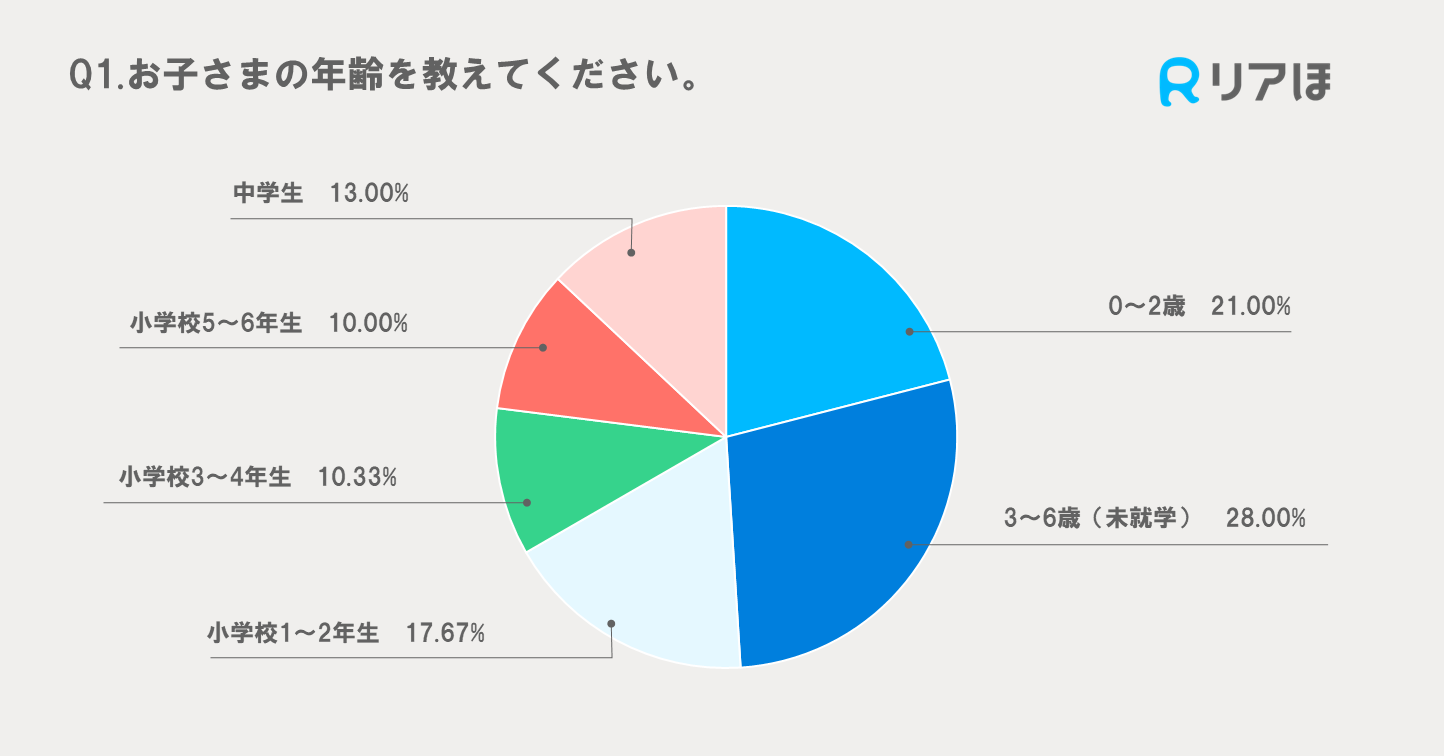Select the light blue 0〜2歳 pie slice
Screen dimensions: 1444x756
tap(820, 300)
